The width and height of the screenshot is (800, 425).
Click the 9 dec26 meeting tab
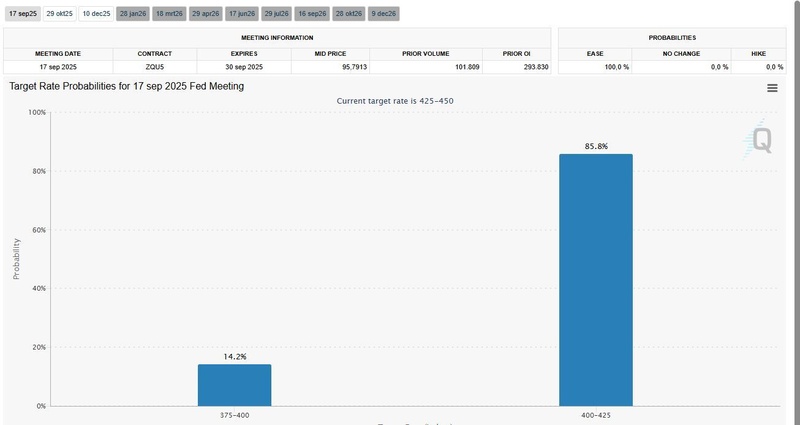tap(384, 14)
